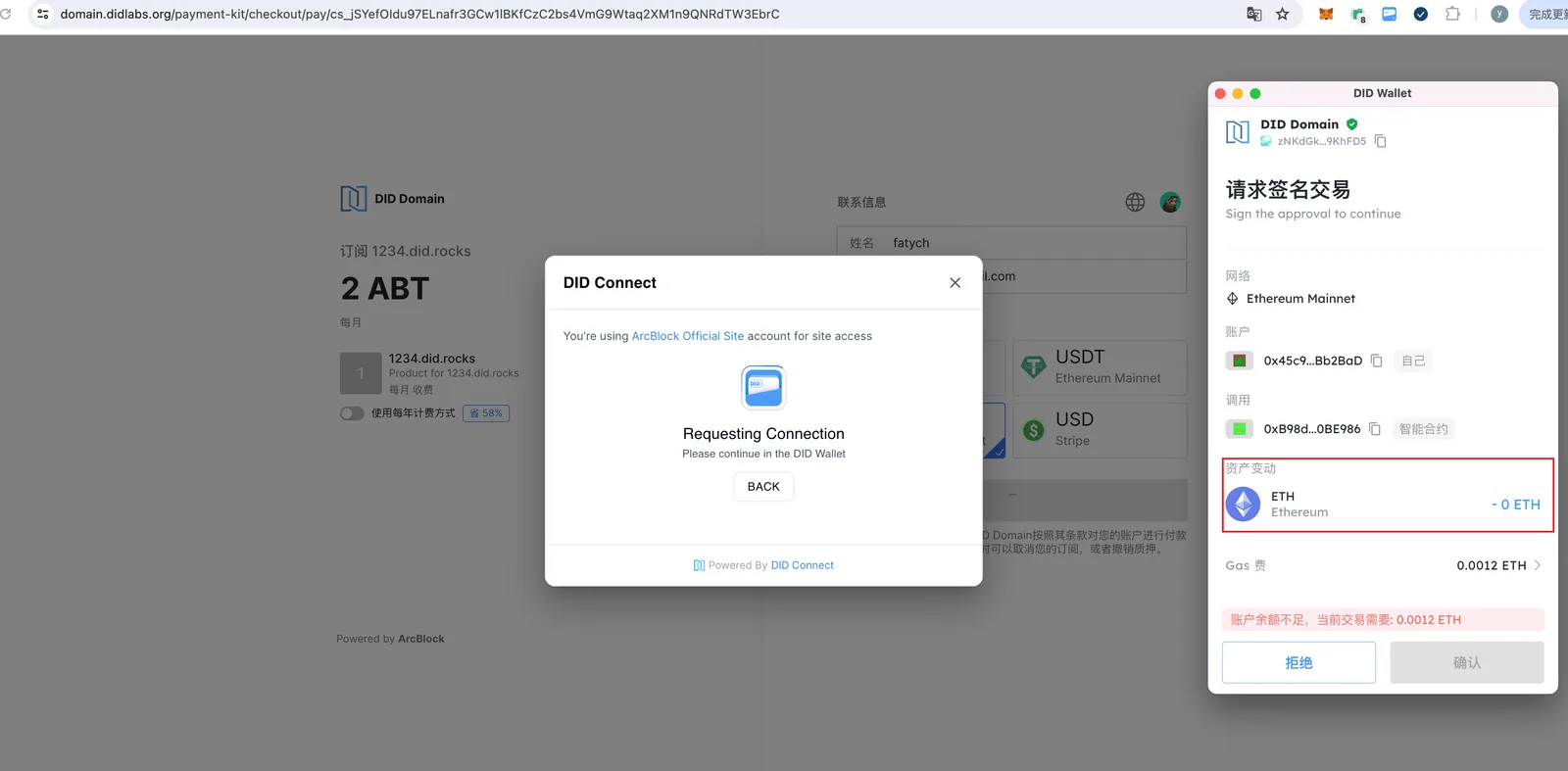
Task: Close the DID Connect dialog
Action: point(955,283)
